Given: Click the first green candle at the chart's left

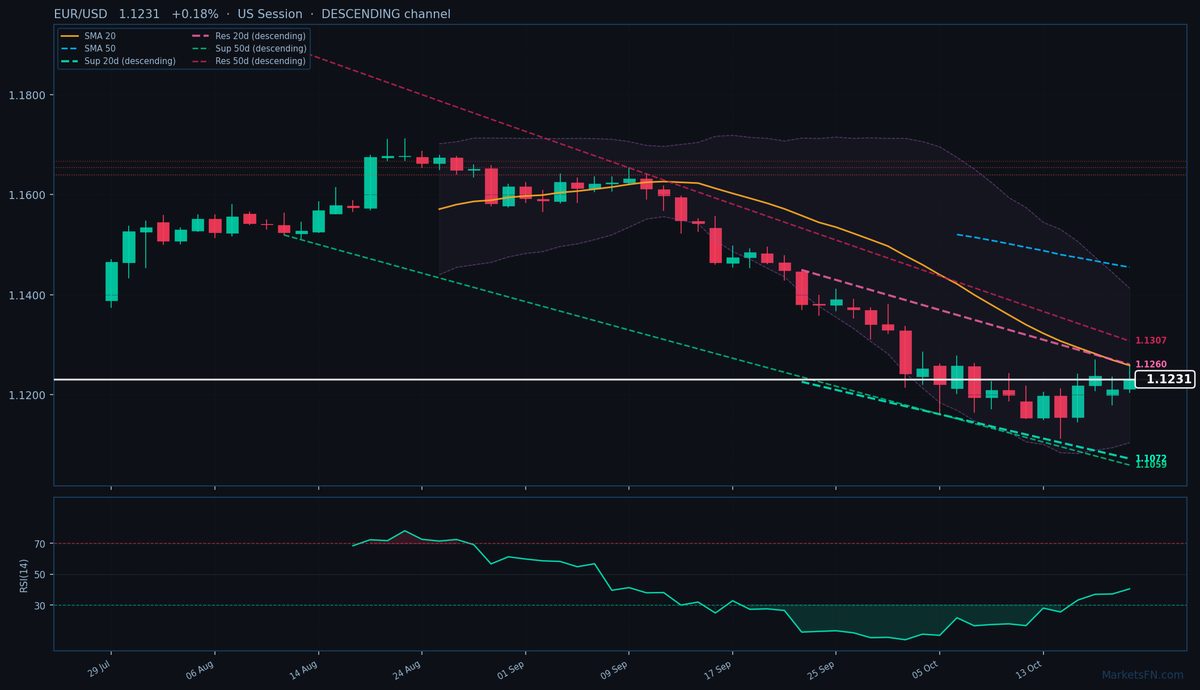Looking at the screenshot, I should (111, 281).
